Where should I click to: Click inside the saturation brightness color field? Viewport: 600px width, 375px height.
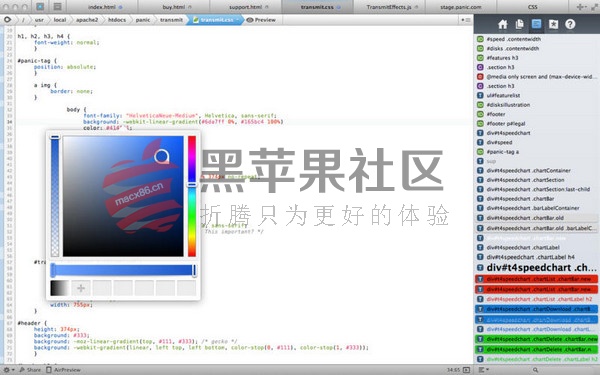123,196
